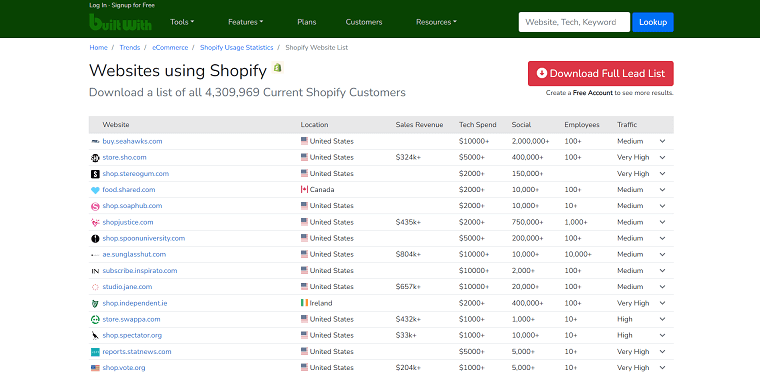
Task: Click the Traffic column header
Action: click(x=627, y=125)
